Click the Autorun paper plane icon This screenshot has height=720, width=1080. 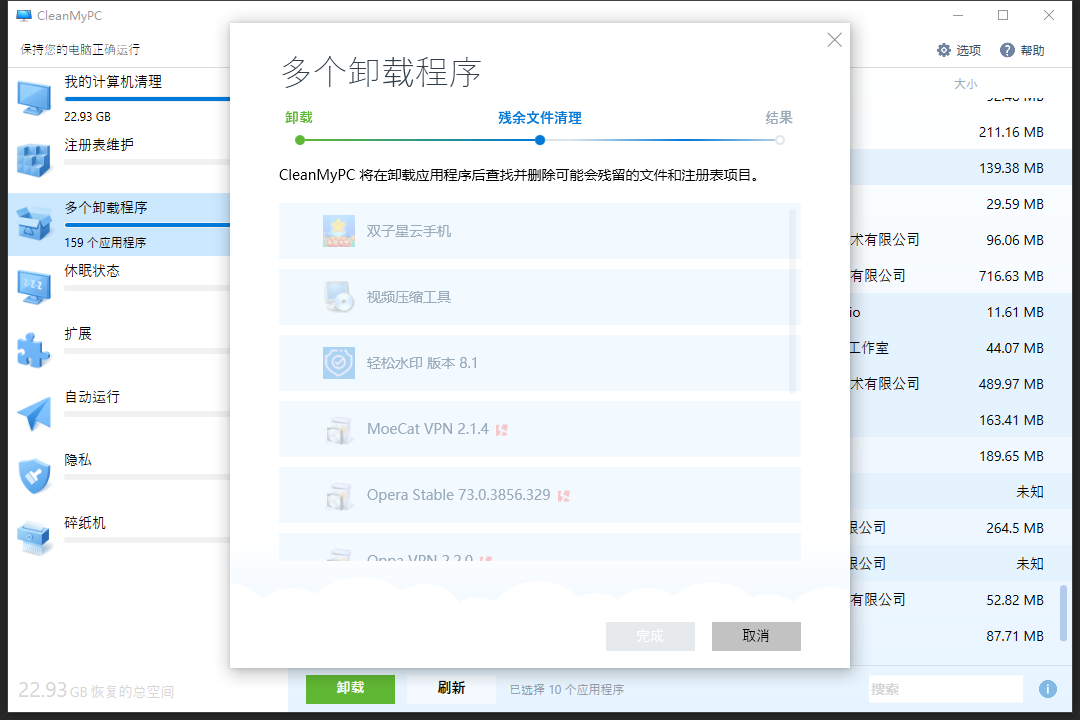click(34, 413)
